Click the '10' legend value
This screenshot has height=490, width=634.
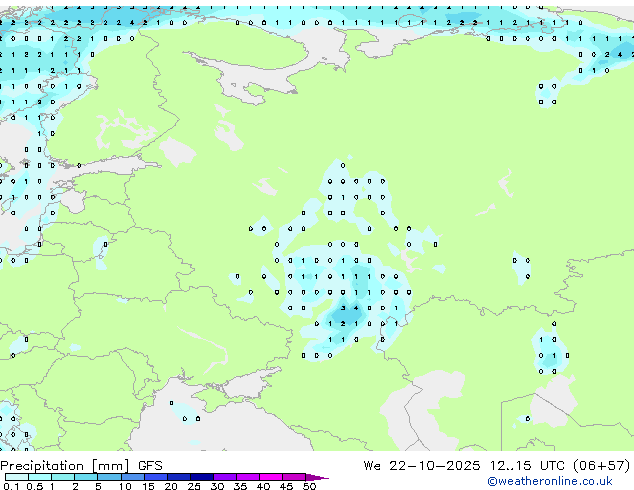click(125, 486)
